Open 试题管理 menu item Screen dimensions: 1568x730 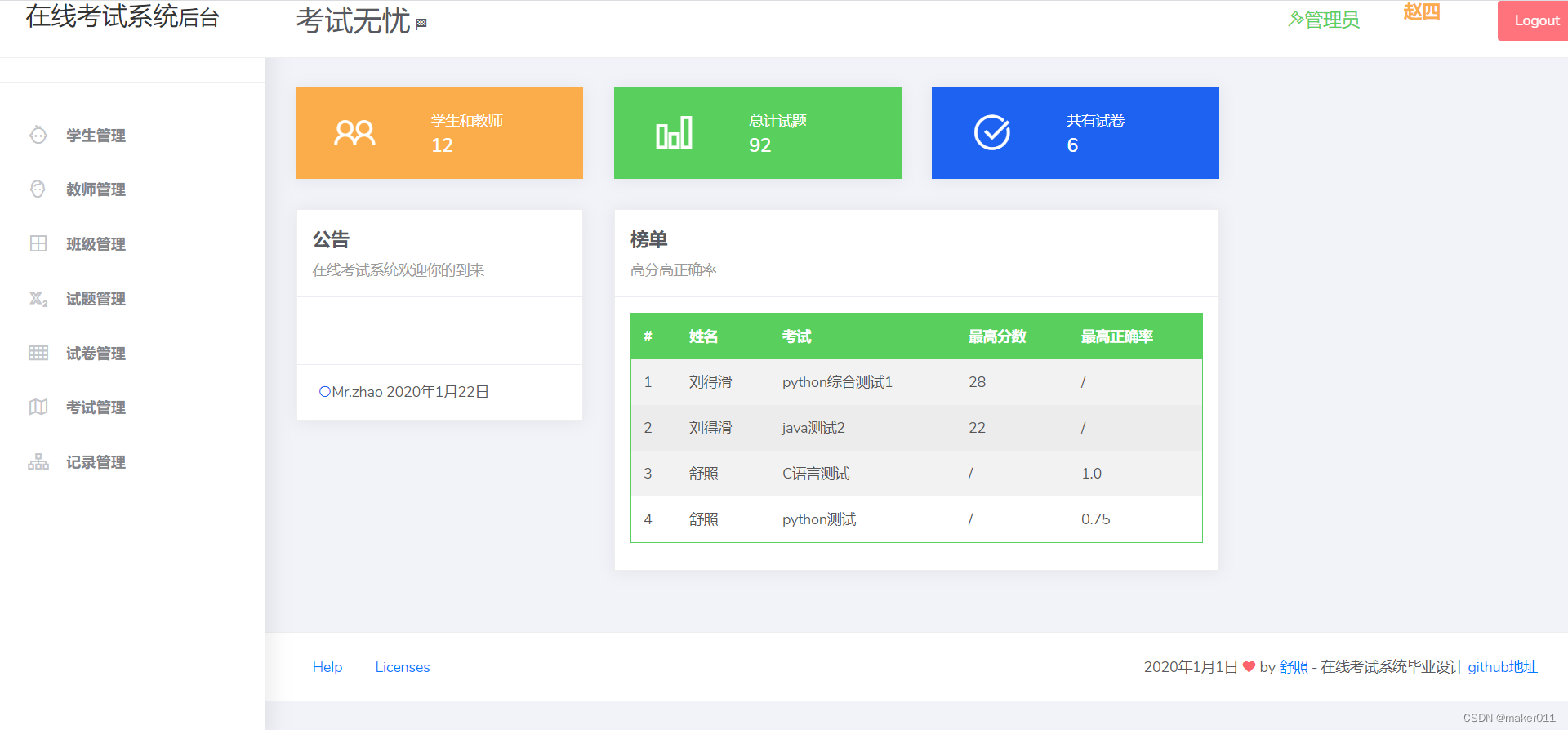96,299
